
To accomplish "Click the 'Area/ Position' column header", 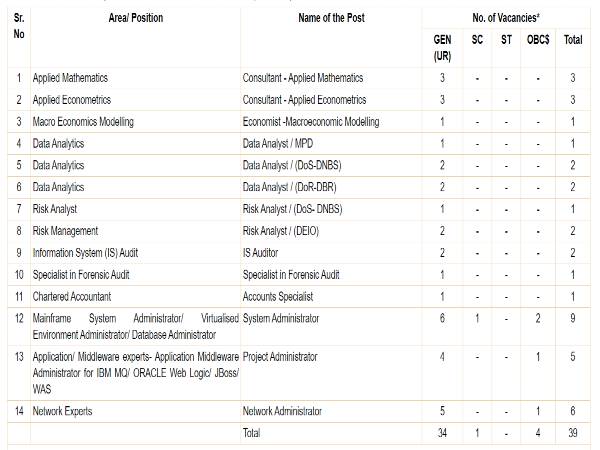I will click(x=135, y=18).
